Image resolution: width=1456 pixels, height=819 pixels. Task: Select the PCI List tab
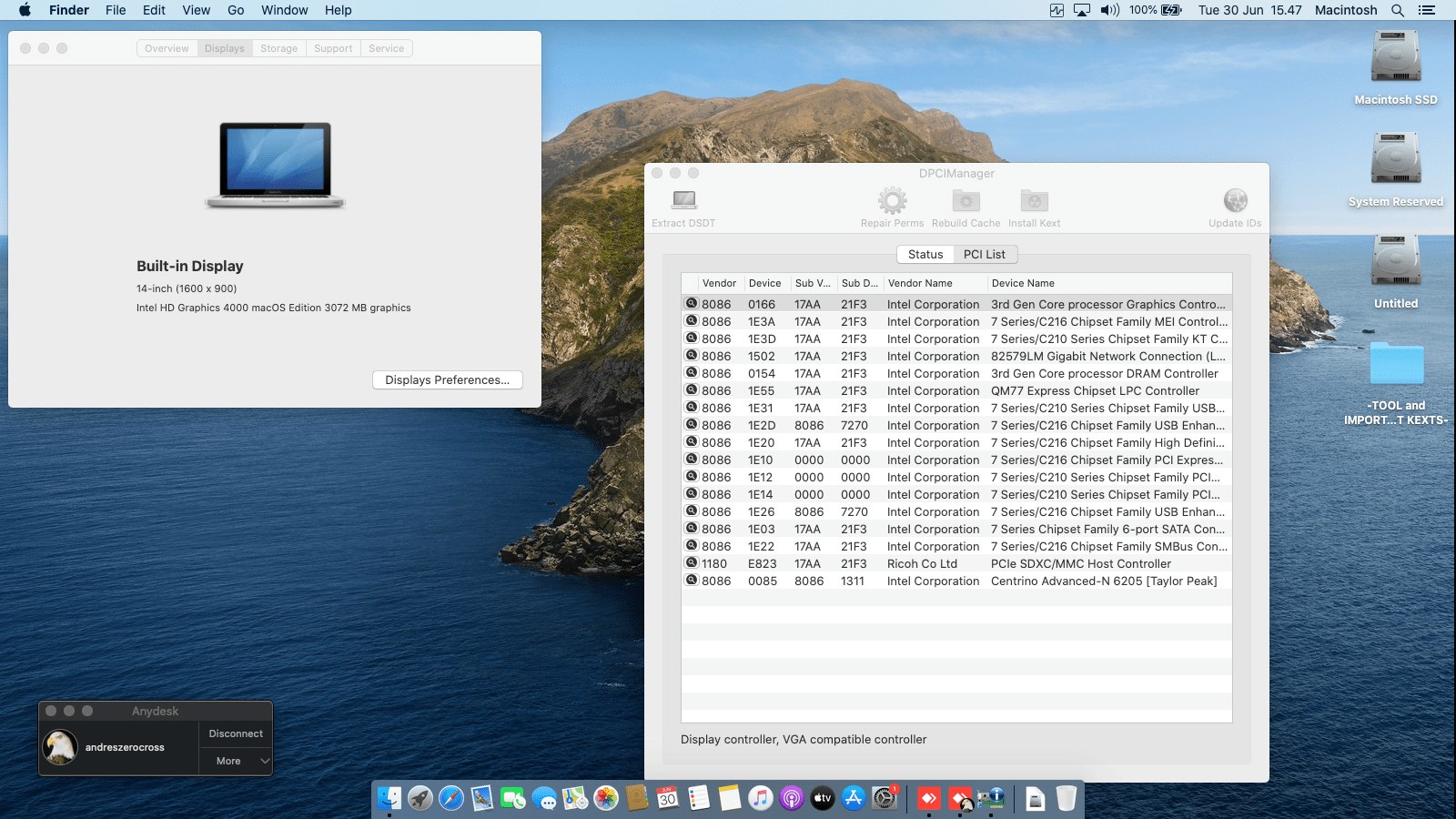(985, 255)
